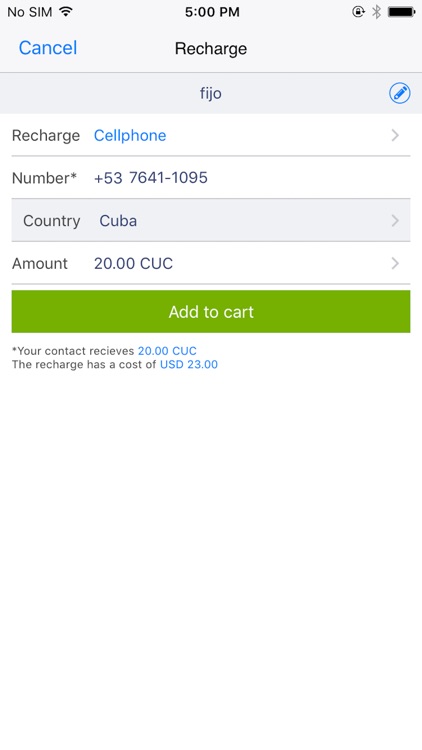Tap the contact name fijo
Screen dimensions: 422x750
pos(211,93)
